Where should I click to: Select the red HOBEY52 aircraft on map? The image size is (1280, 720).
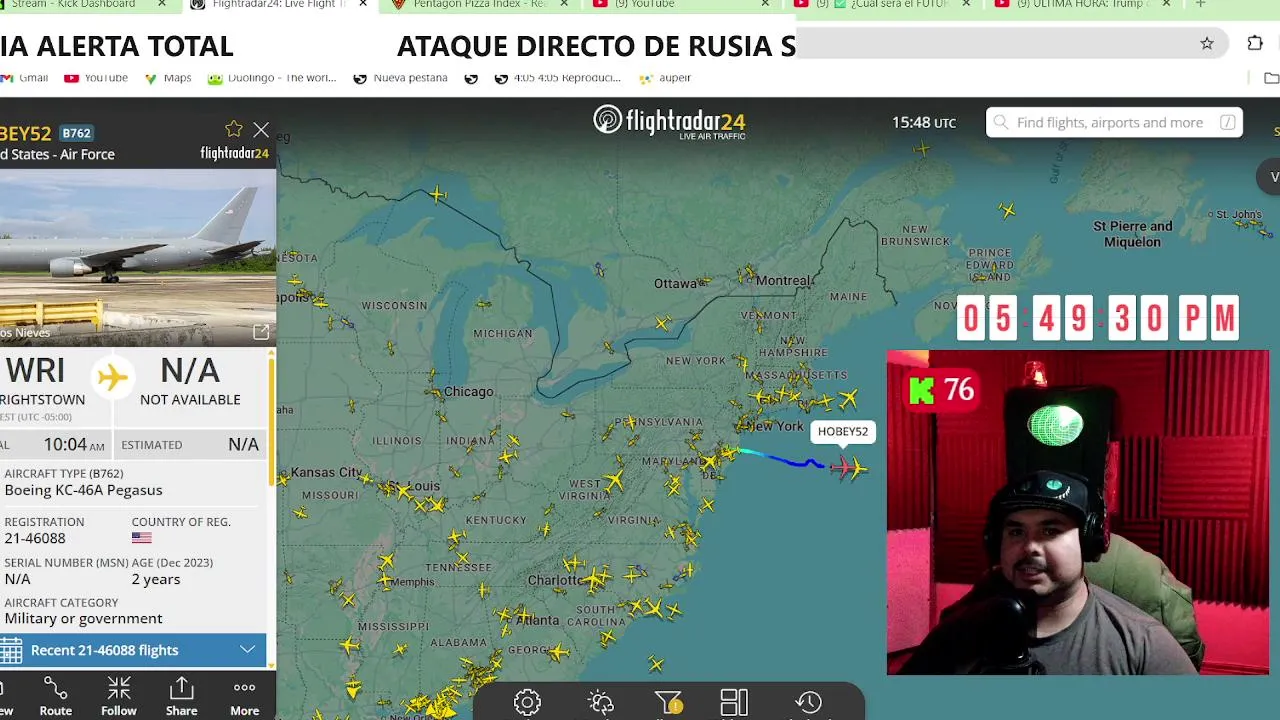click(842, 466)
